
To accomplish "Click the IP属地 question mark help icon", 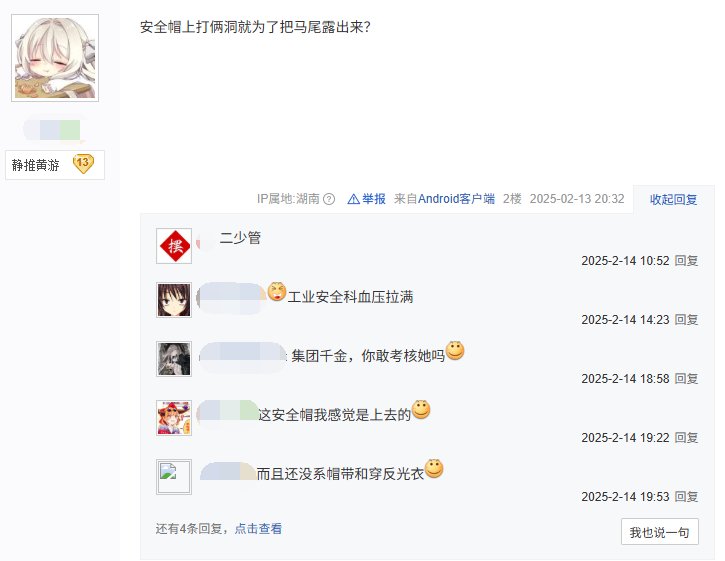I will [x=329, y=199].
